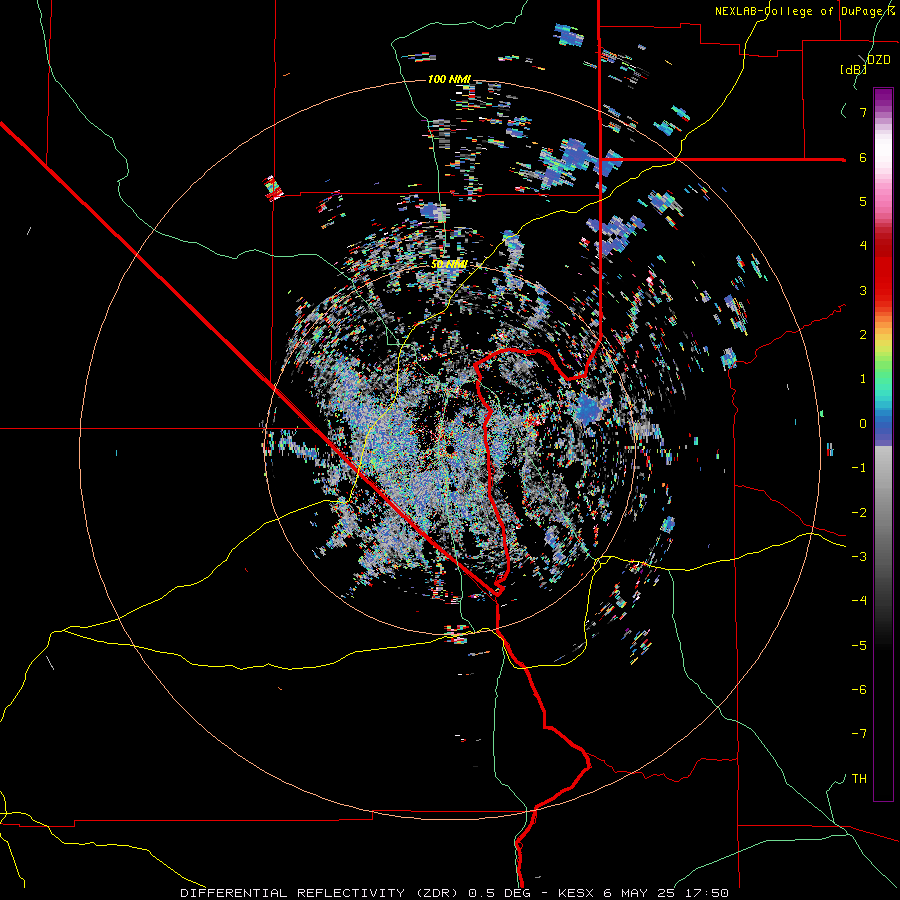Screen dimensions: 900x900
Task: Click the ZDR color scale bar
Action: (x=883, y=444)
